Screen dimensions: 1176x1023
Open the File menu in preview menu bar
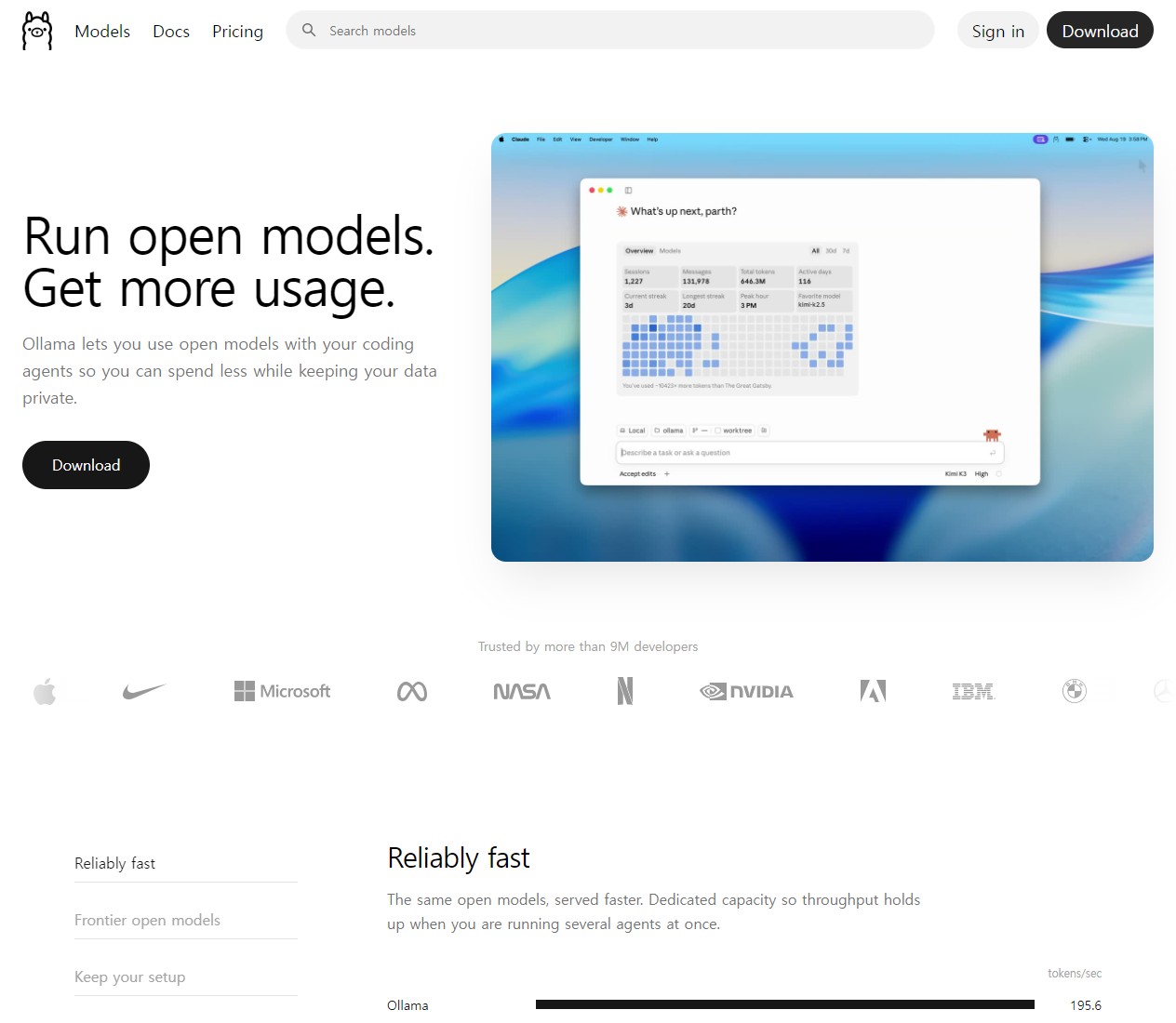(x=541, y=139)
